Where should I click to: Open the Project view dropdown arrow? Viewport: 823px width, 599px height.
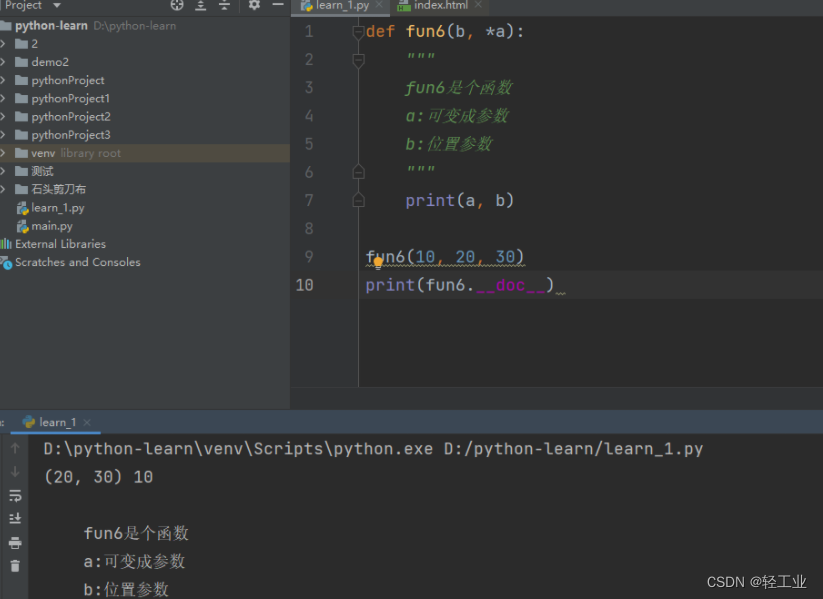(57, 5)
